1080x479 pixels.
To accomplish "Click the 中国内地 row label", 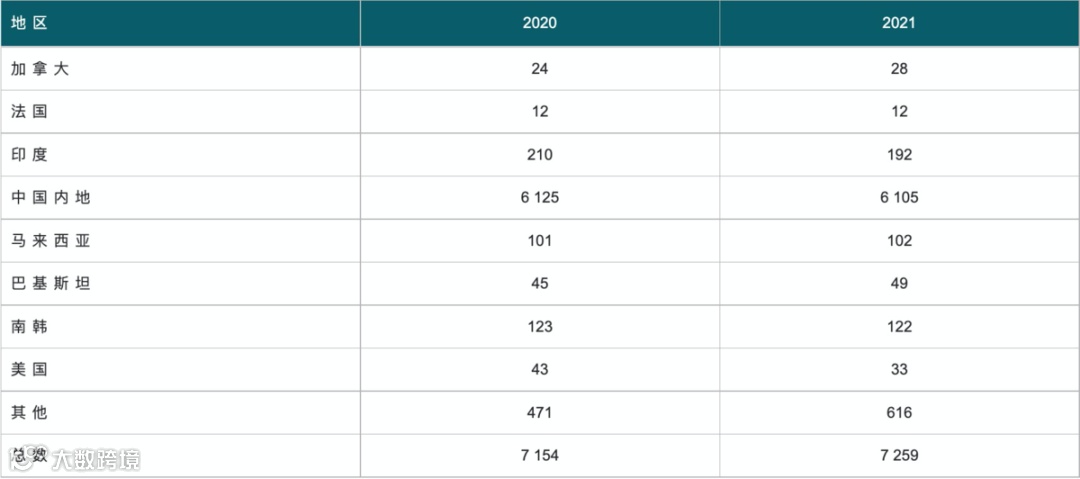I will (51, 198).
